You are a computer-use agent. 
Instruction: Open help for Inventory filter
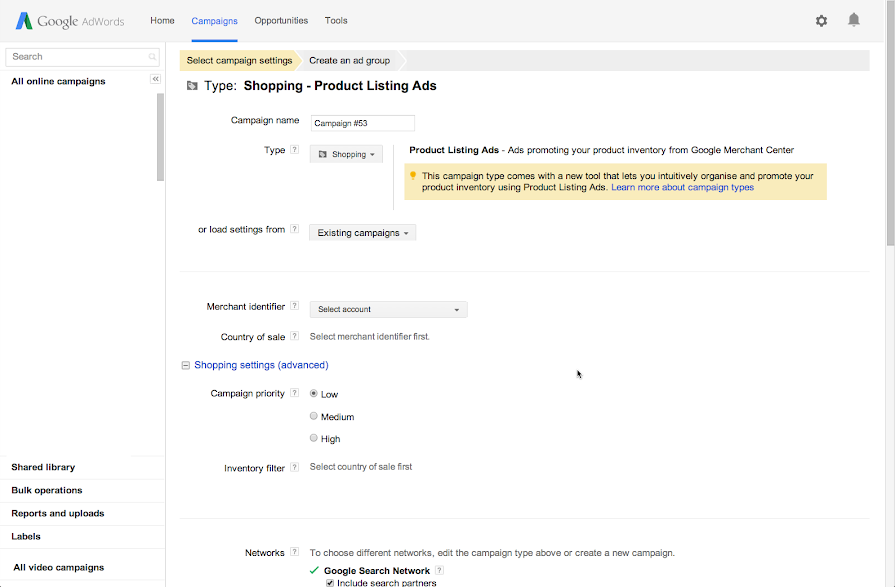click(x=295, y=468)
